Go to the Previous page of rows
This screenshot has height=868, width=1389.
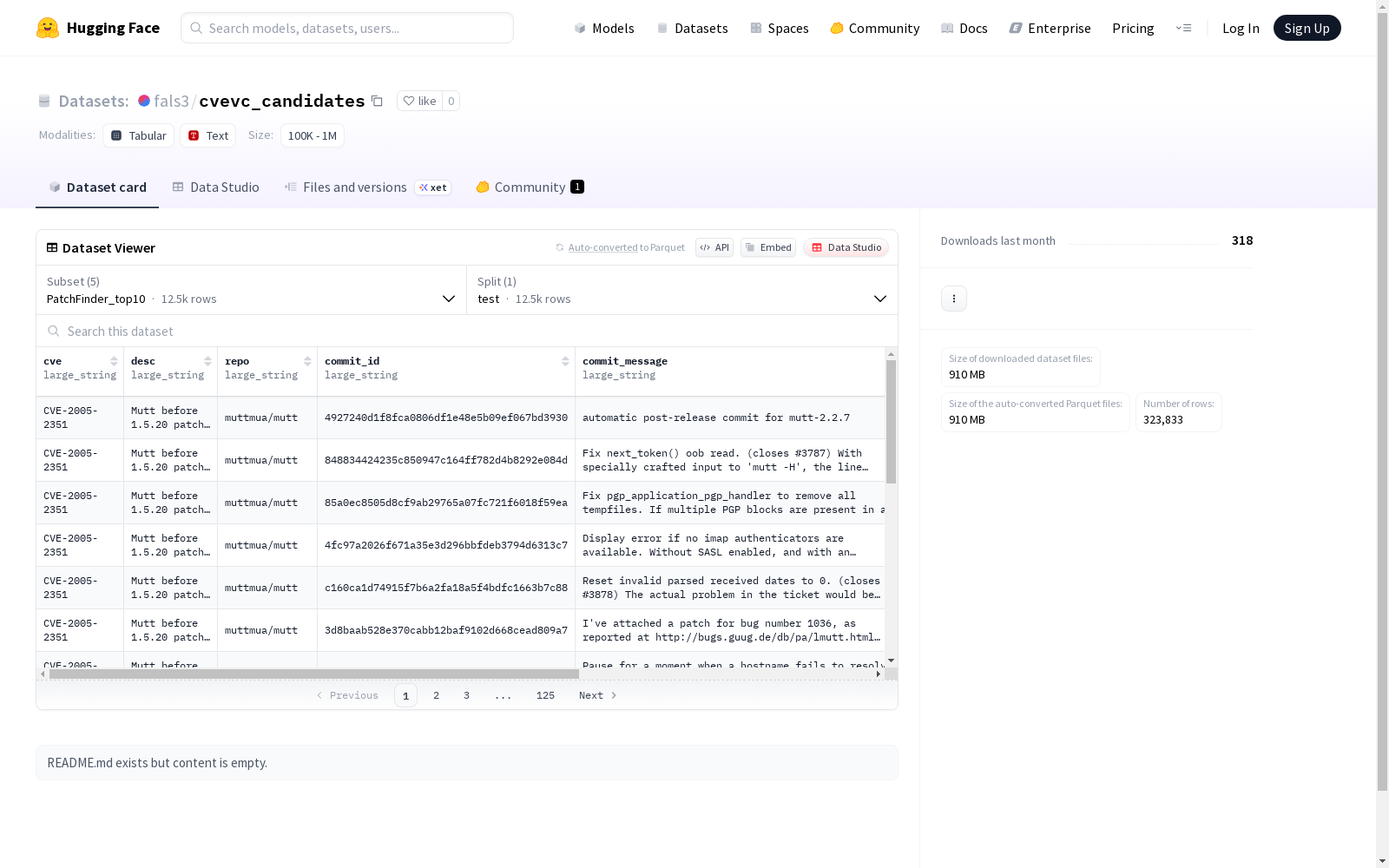click(347, 695)
